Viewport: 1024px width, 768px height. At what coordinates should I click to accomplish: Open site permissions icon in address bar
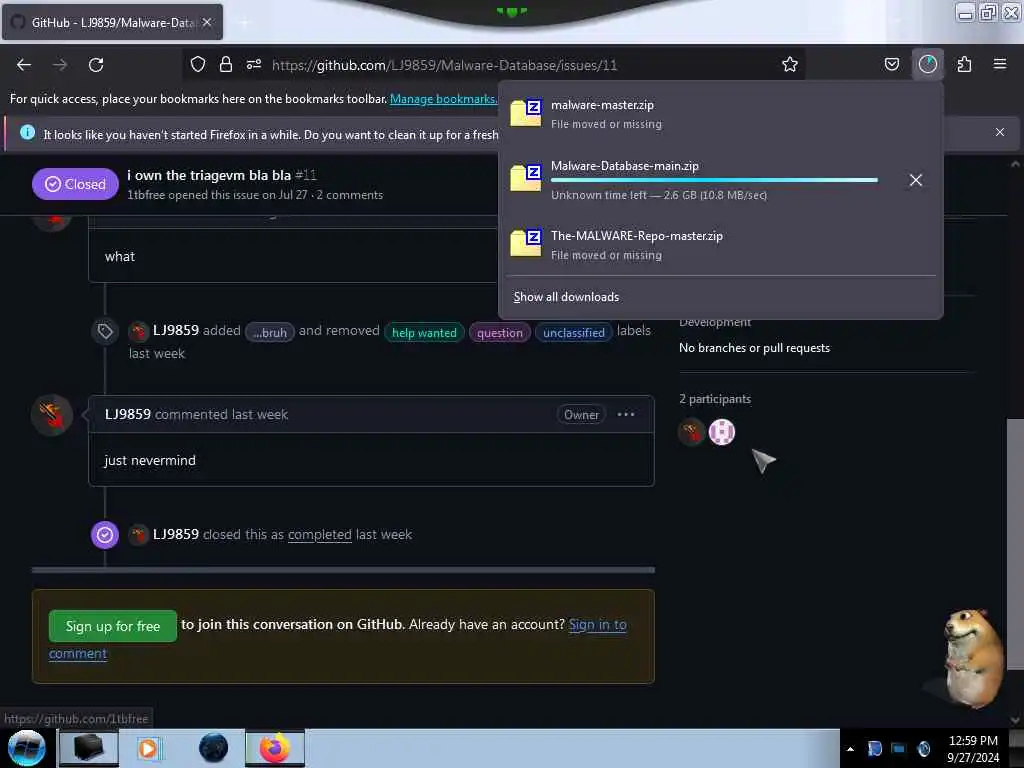coord(254,64)
